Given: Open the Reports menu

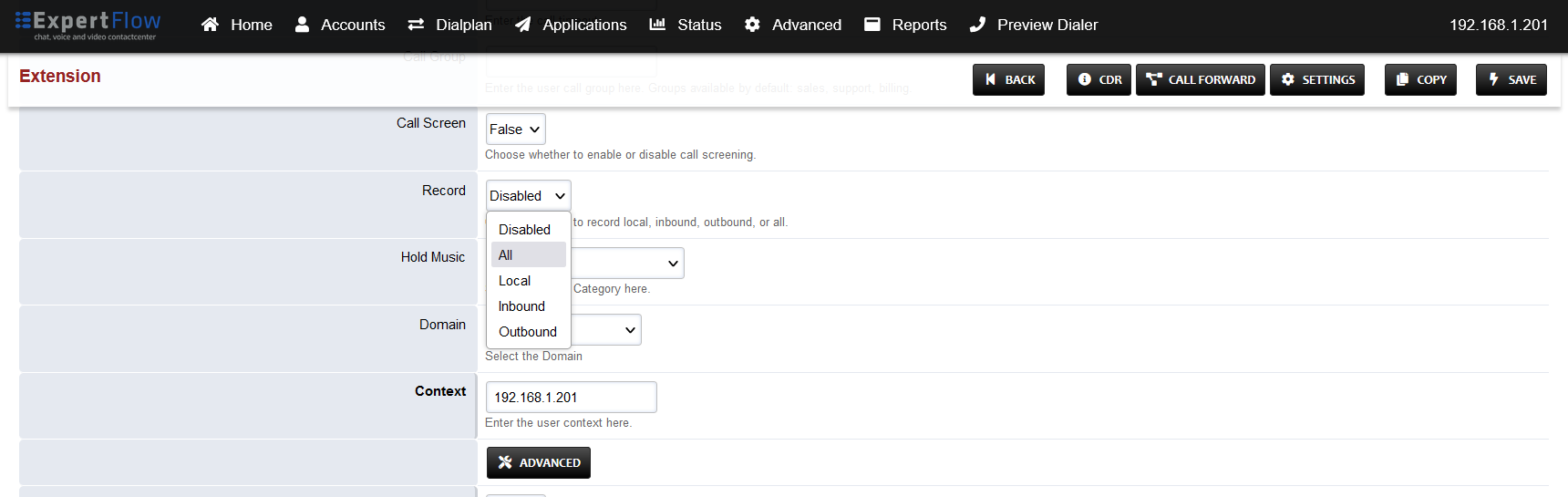Looking at the screenshot, I should click(905, 25).
